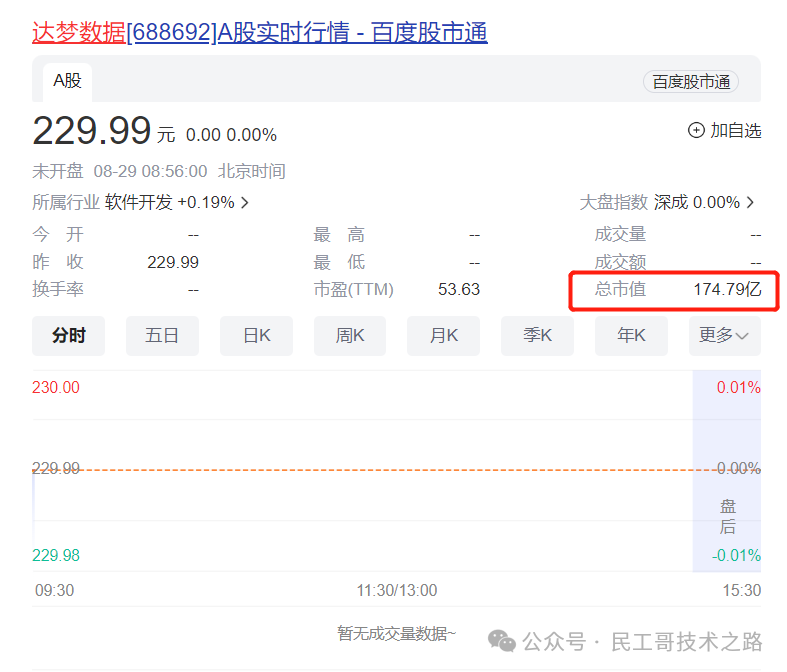Image resolution: width=787 pixels, height=672 pixels.
Task: Click the 成交量 label
Action: (620, 234)
